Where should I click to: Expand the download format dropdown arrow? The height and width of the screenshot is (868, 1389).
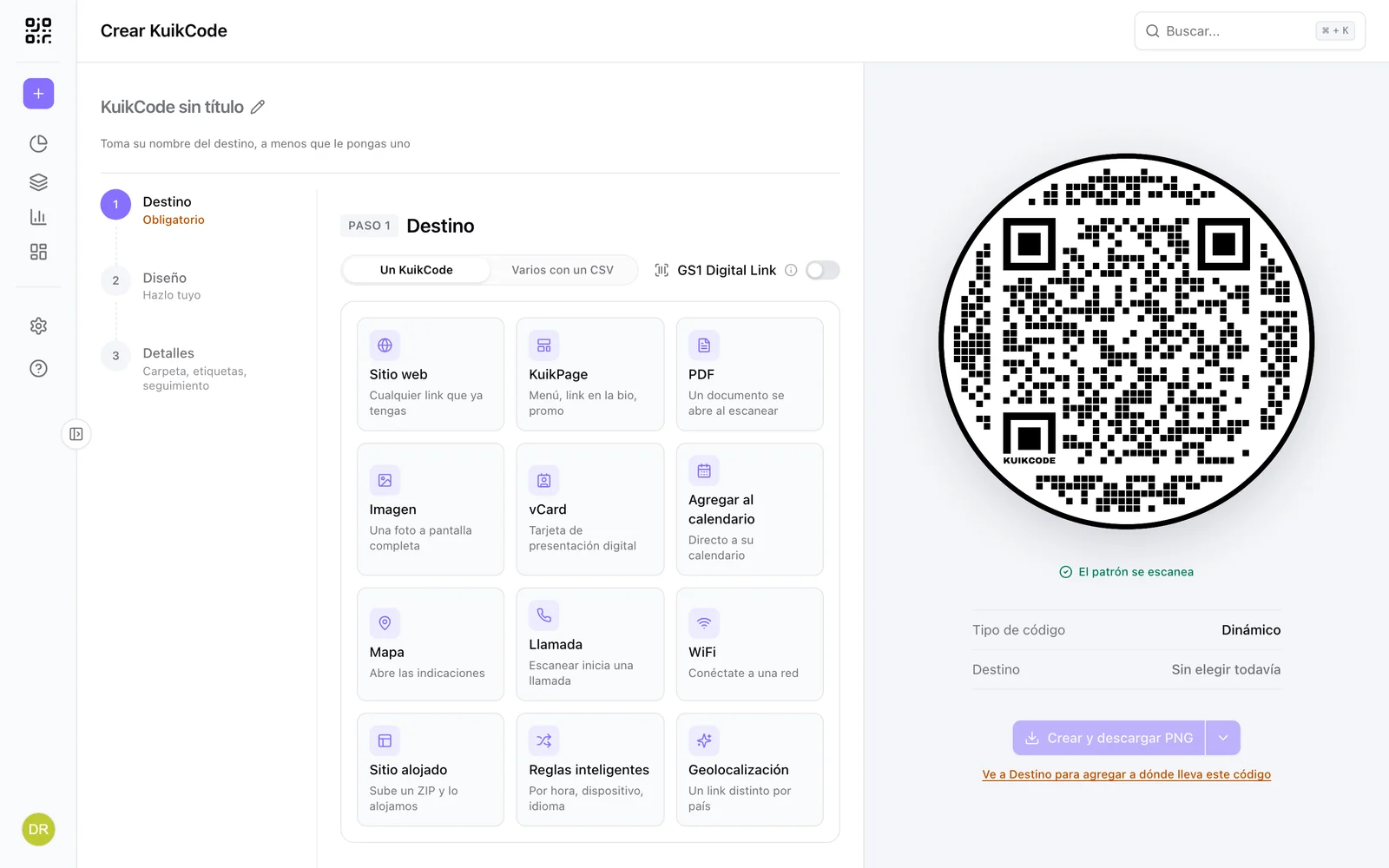click(1222, 738)
